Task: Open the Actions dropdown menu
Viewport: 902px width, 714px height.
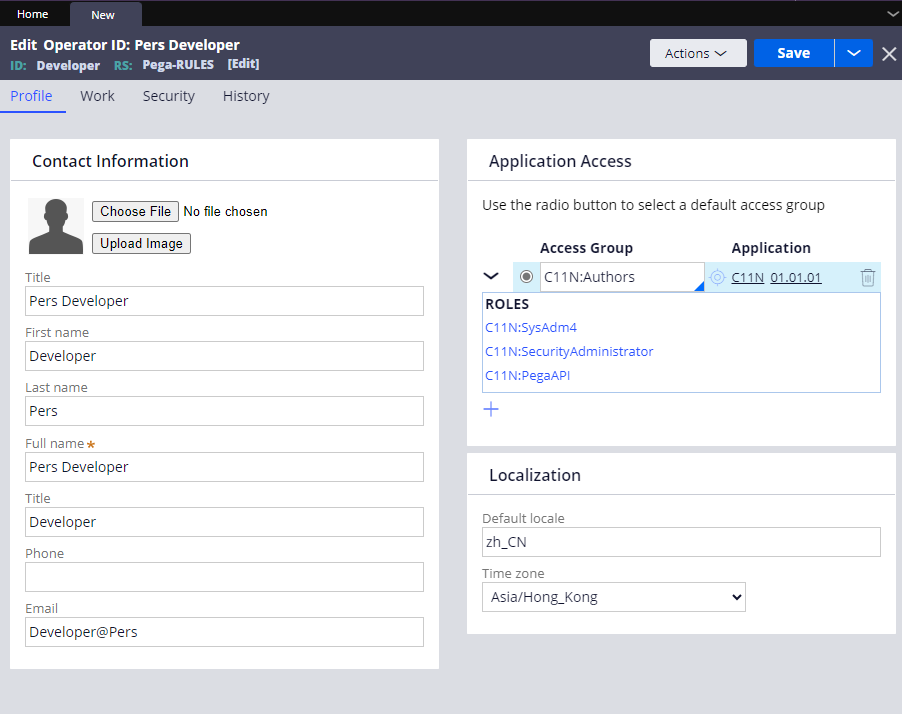Action: (697, 53)
